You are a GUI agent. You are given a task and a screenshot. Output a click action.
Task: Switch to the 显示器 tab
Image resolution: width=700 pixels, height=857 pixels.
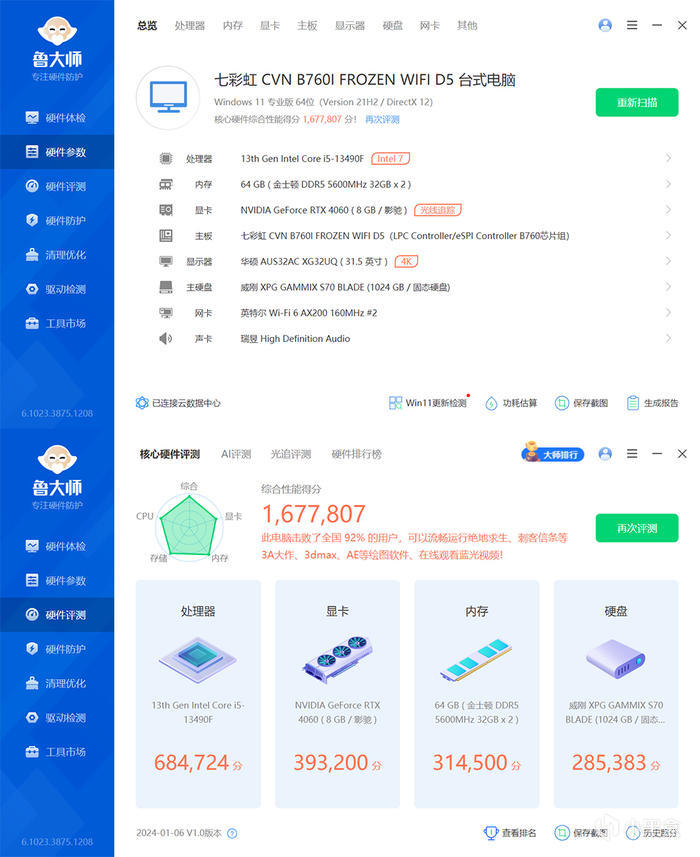(350, 26)
